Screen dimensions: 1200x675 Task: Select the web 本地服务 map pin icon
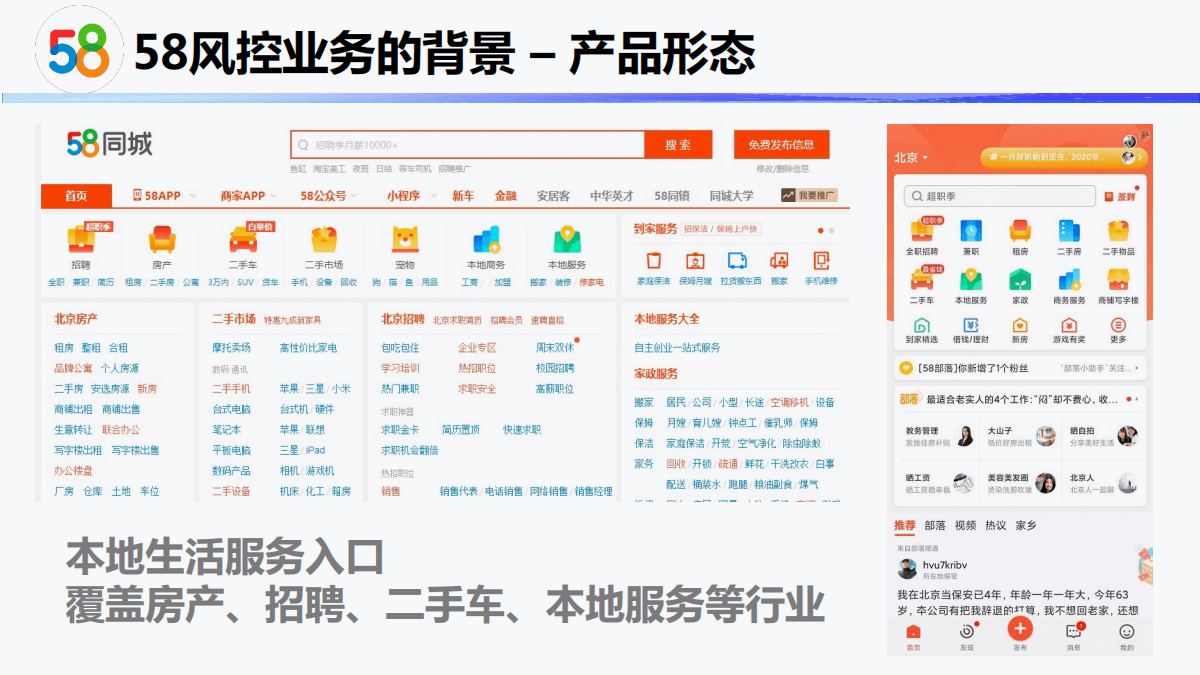coord(568,240)
